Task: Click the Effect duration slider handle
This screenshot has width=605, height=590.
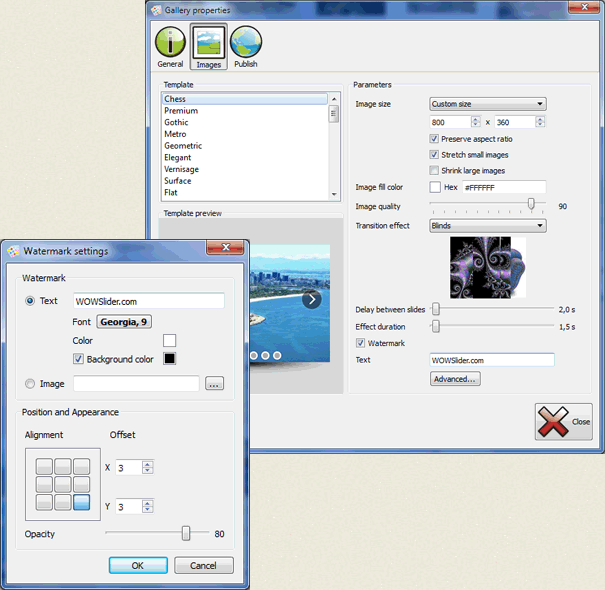Action: click(x=436, y=326)
